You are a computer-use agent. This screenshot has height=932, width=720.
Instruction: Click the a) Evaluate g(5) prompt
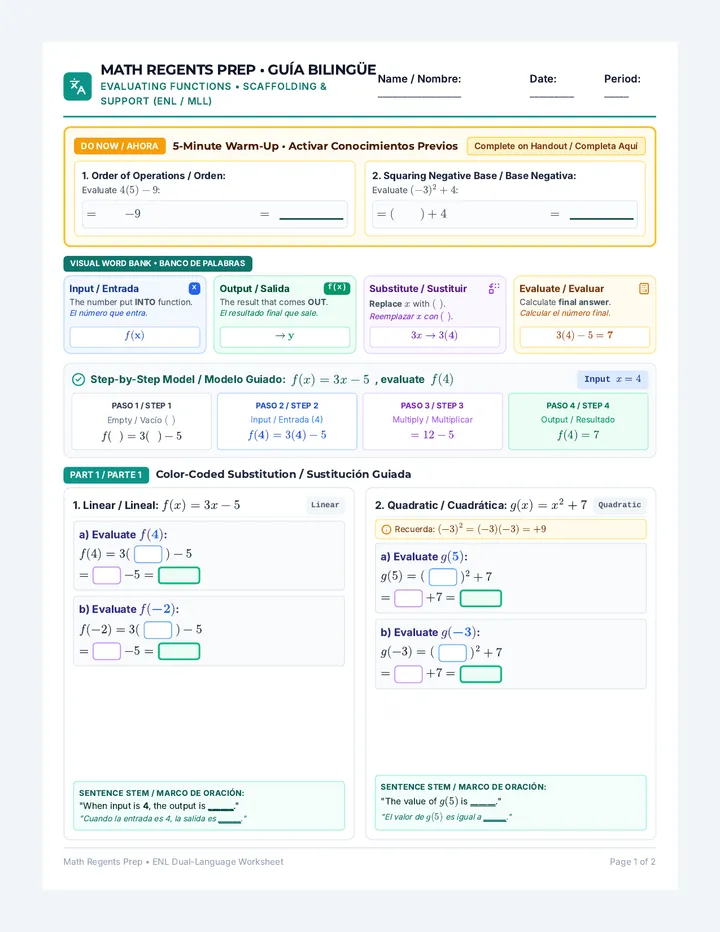pos(424,557)
